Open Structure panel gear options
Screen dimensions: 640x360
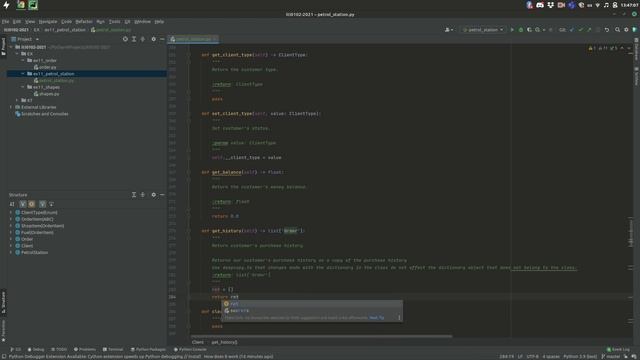click(153, 195)
